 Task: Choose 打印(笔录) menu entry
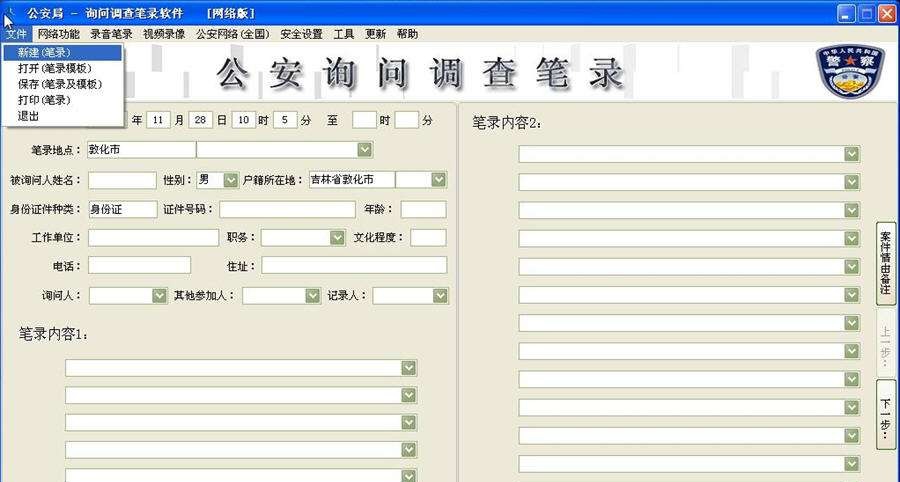click(x=63, y=100)
